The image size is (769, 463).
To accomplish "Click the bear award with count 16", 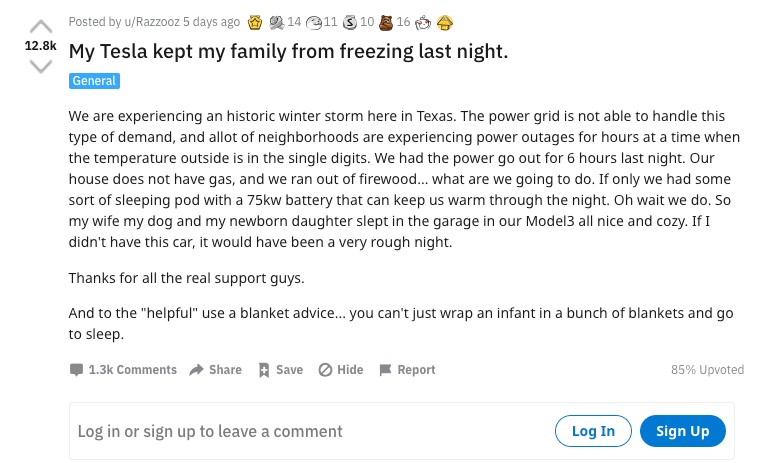I will (x=387, y=21).
